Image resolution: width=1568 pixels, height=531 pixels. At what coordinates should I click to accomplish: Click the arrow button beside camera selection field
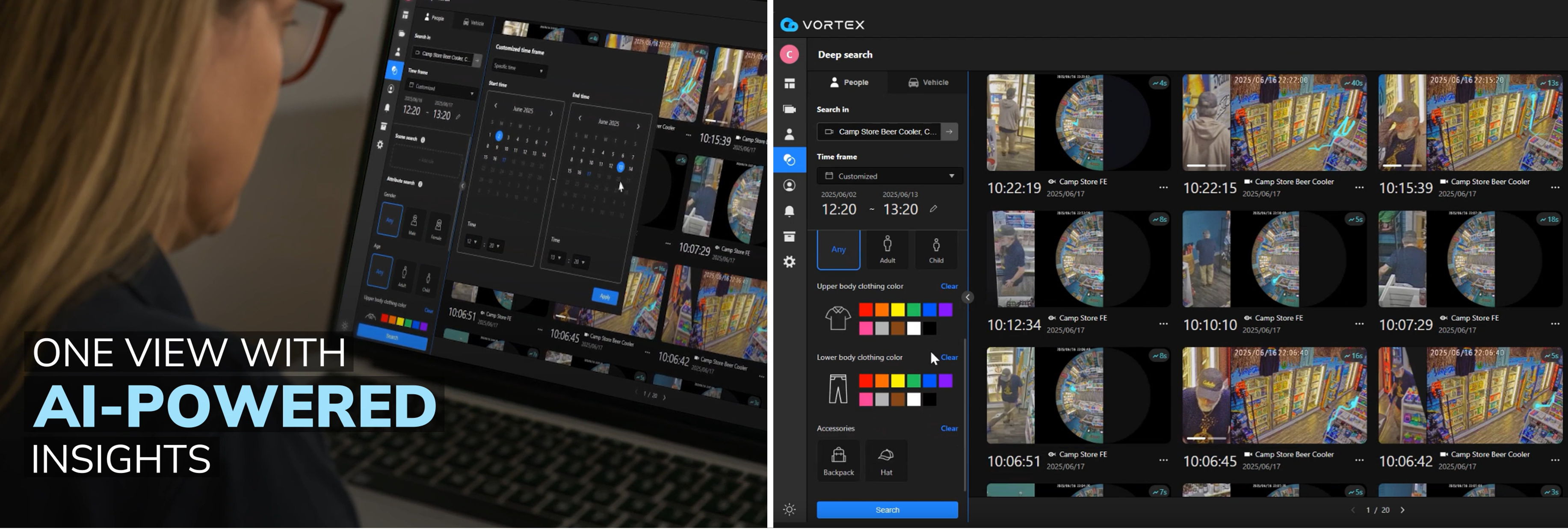click(949, 132)
